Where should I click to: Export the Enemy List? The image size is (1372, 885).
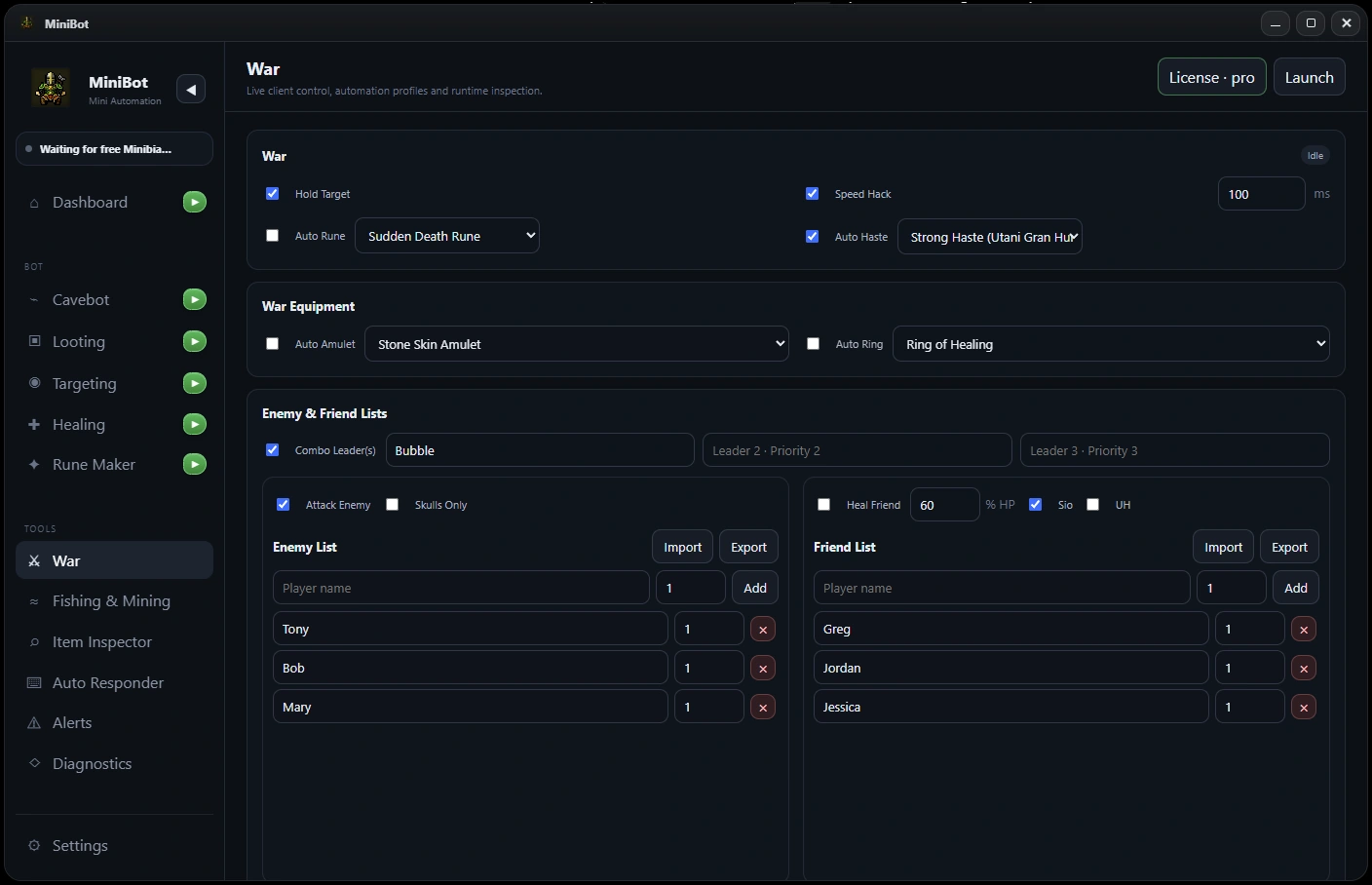pyautogui.click(x=749, y=548)
